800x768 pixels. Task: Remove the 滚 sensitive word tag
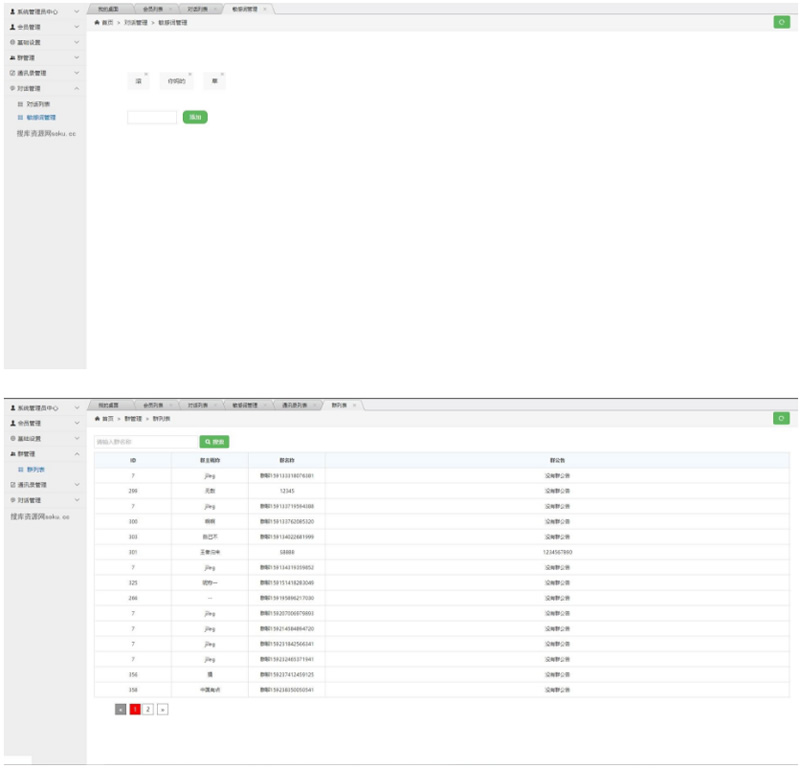tap(146, 74)
